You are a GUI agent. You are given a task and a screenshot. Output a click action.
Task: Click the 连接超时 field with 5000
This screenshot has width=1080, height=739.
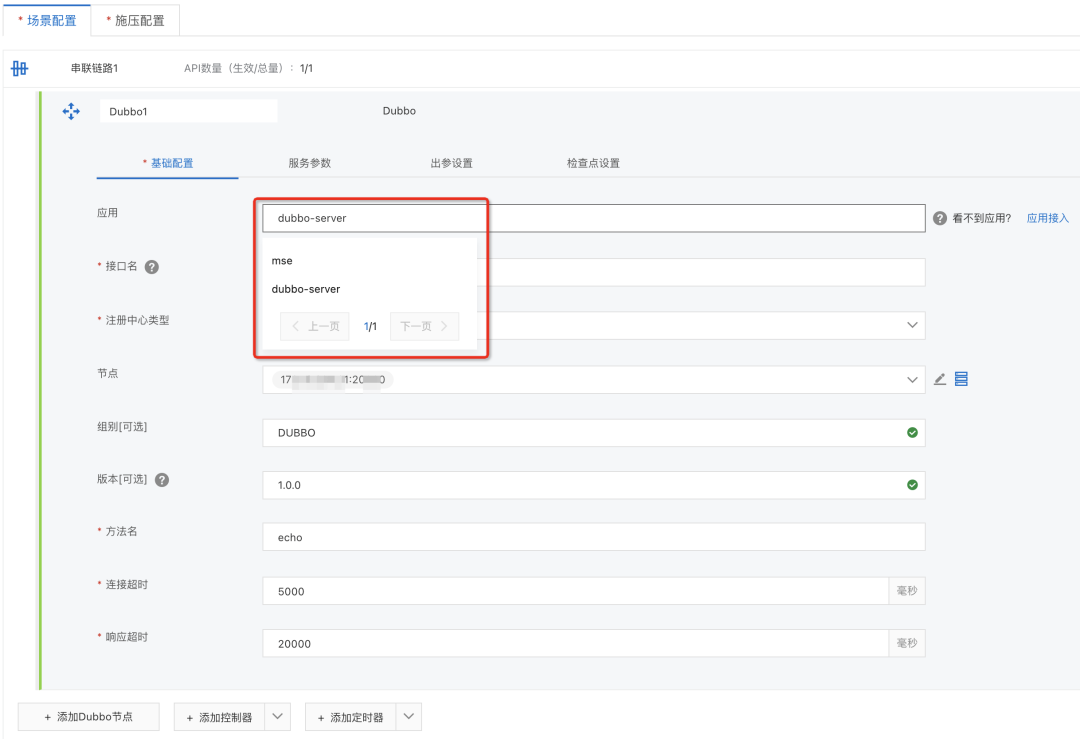coord(576,591)
